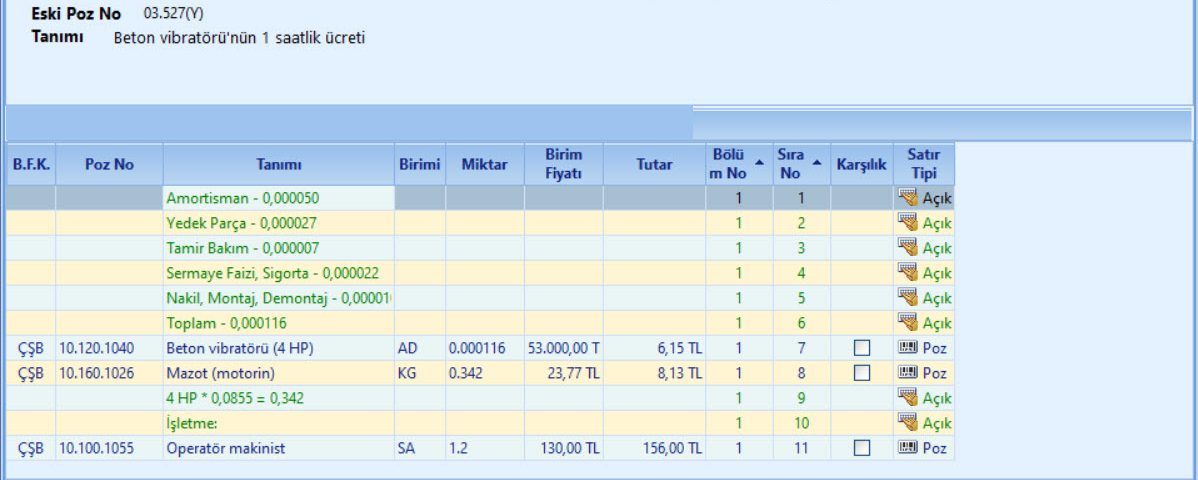Select the Tutar column header

654,165
